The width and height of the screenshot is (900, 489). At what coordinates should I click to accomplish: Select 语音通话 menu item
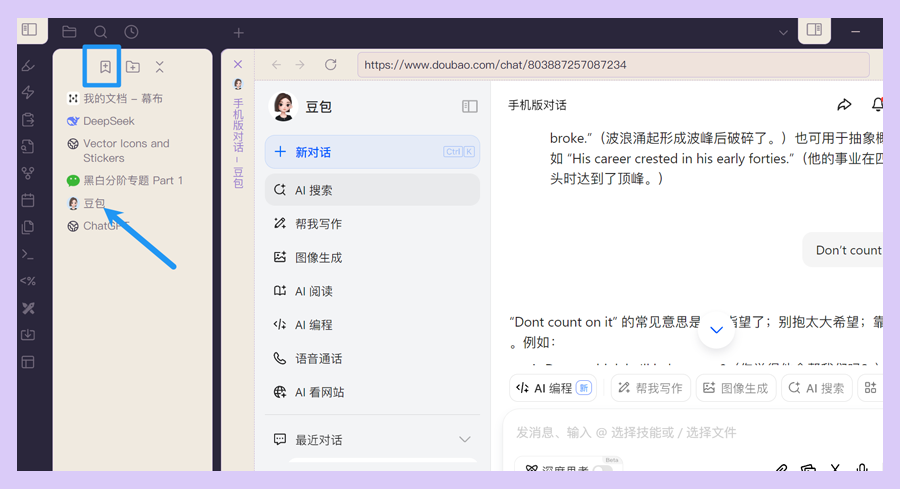pyautogui.click(x=373, y=359)
